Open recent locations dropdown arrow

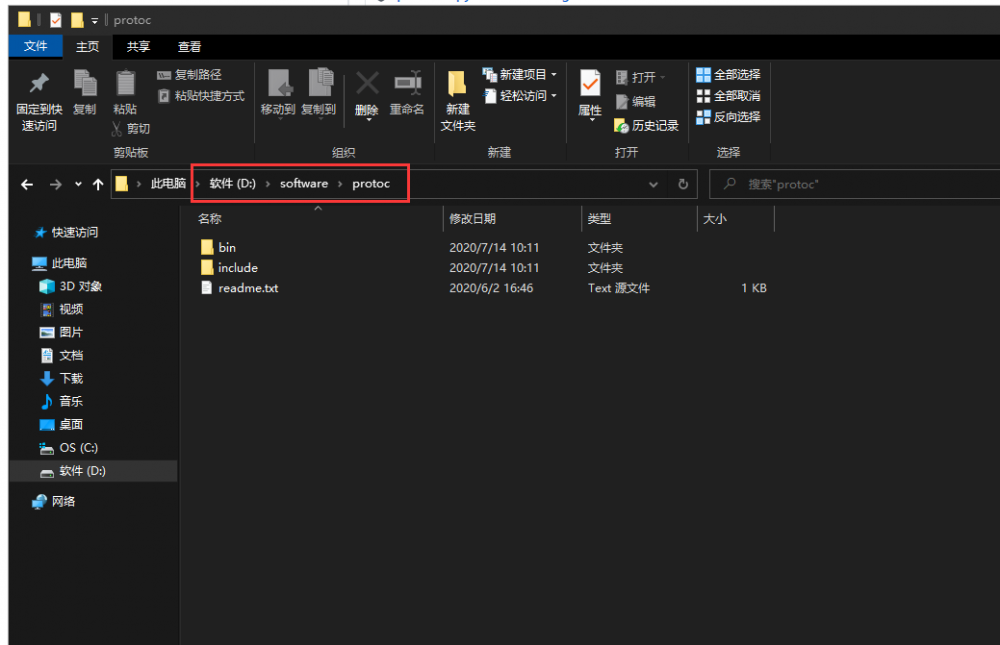(x=78, y=184)
